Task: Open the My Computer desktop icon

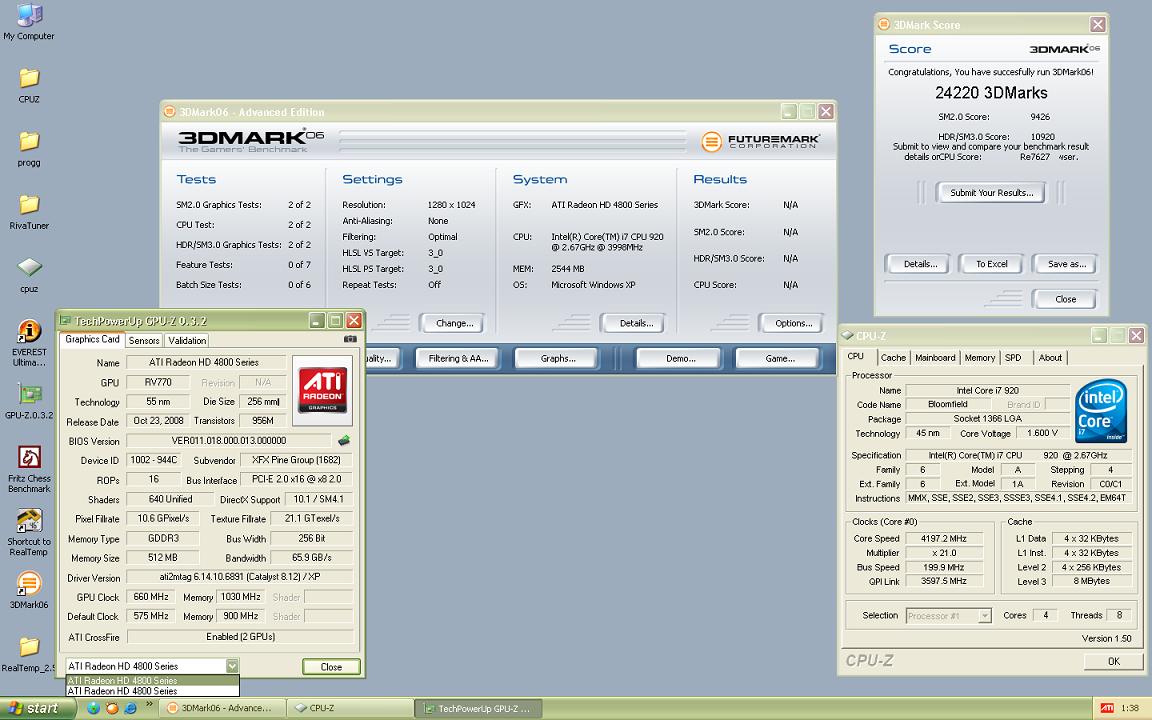Action: [29, 22]
